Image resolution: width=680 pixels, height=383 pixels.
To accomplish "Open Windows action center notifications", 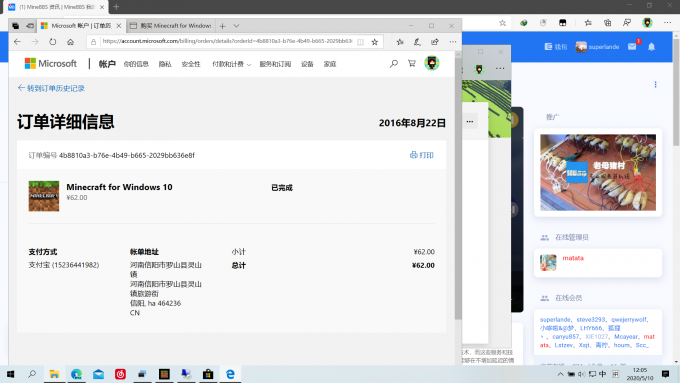I will pos(665,374).
